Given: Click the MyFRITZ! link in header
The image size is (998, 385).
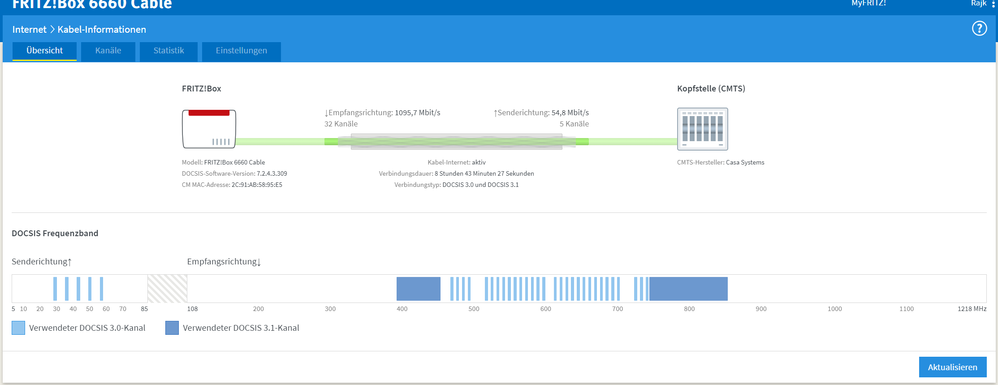Looking at the screenshot, I should tap(869, 3).
